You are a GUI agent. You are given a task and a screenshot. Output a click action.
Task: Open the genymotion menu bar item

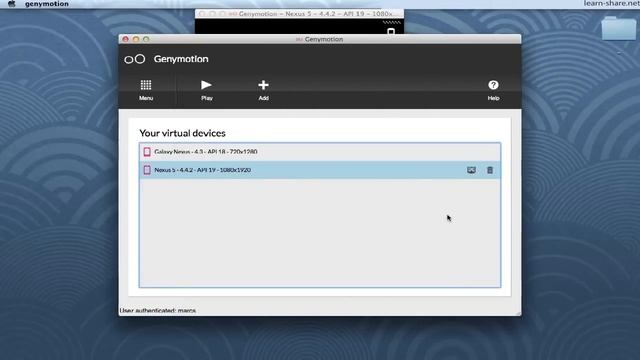point(47,4)
